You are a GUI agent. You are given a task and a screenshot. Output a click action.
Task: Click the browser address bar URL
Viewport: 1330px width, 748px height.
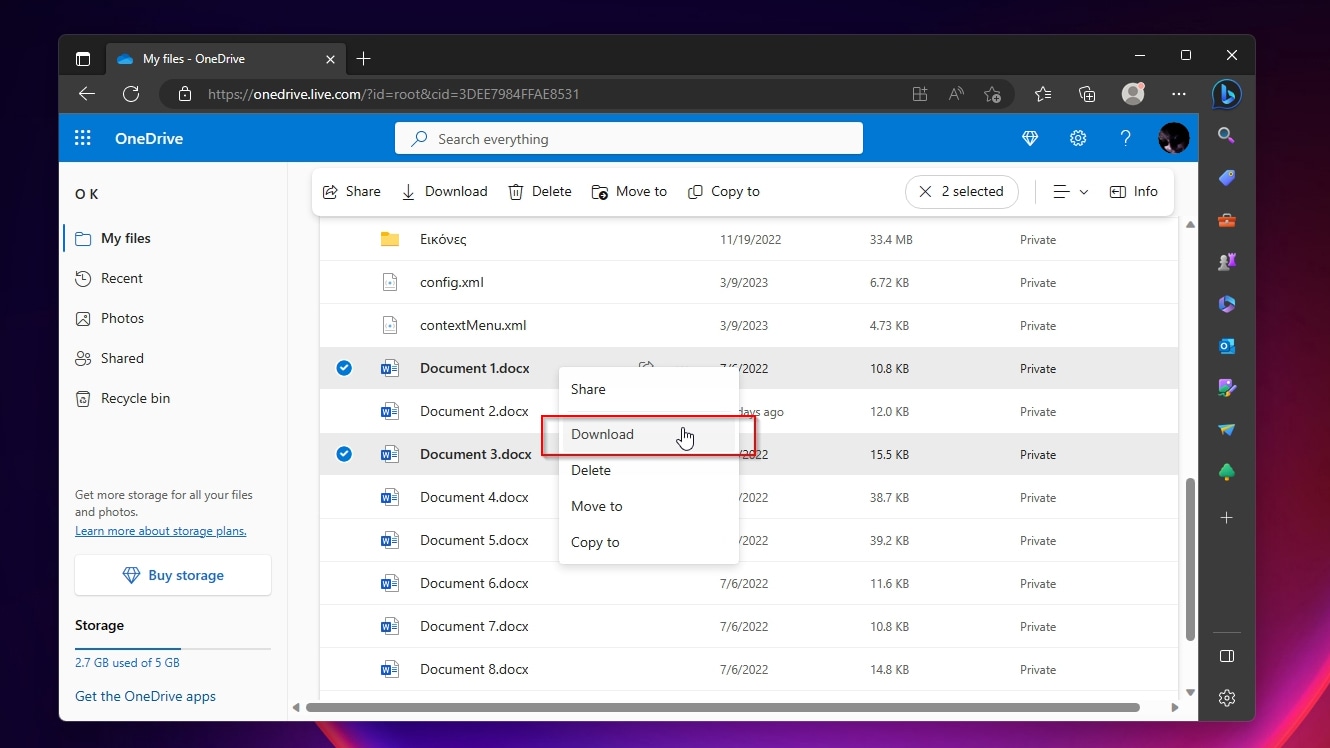click(x=394, y=94)
